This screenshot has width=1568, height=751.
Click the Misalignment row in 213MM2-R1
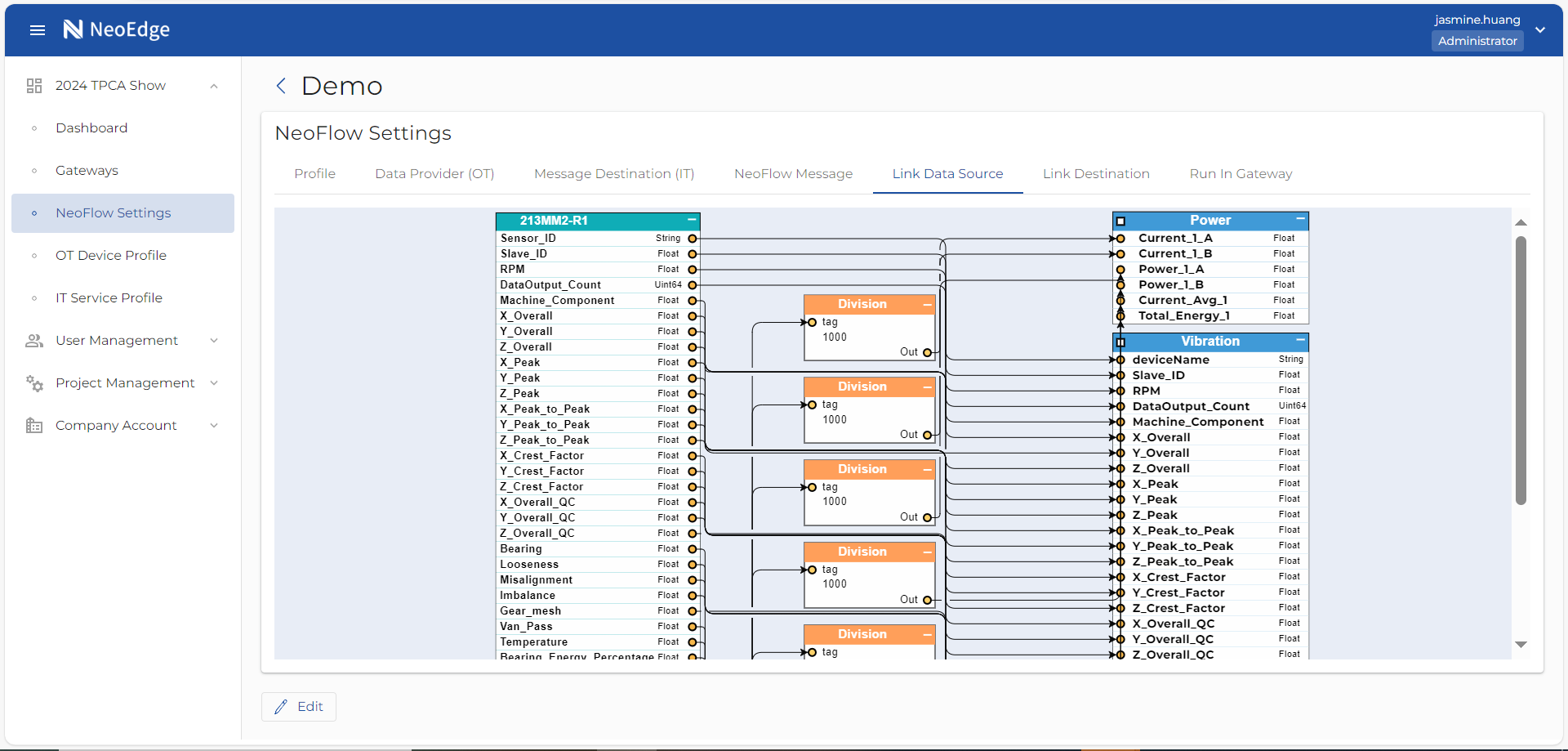point(598,580)
